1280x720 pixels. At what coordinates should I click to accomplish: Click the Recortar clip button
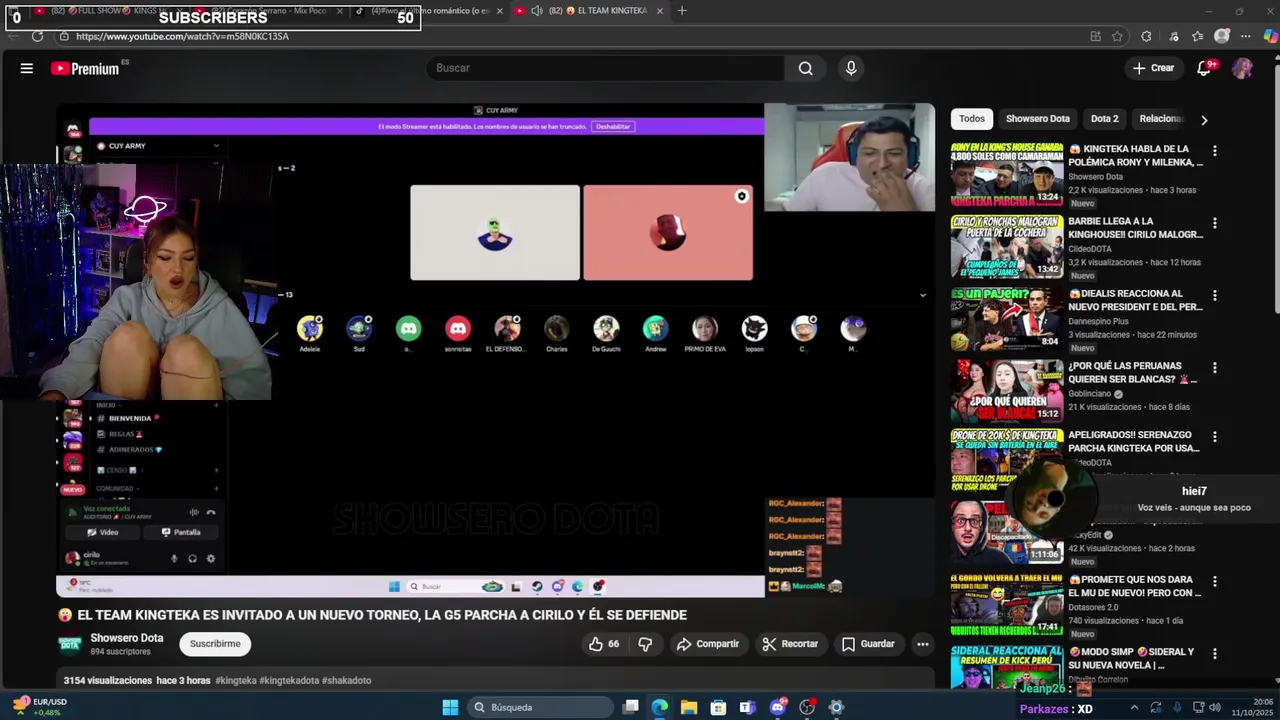point(789,644)
